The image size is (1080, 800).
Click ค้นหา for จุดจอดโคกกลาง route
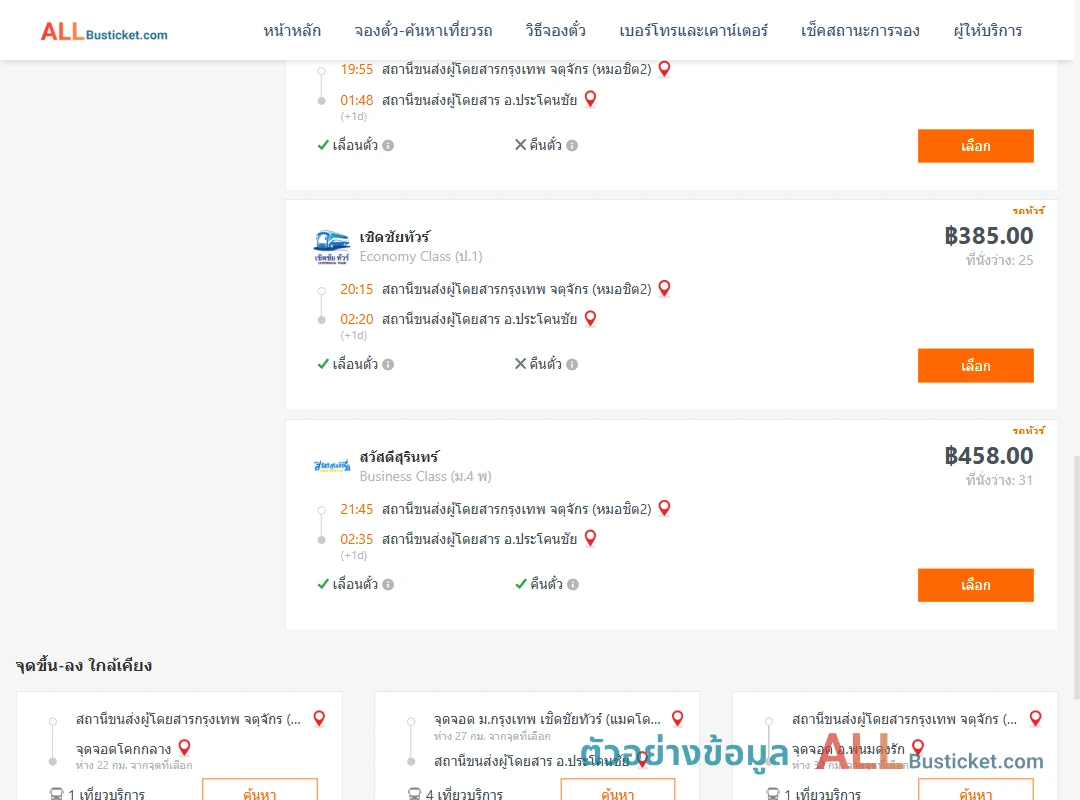coord(260,791)
